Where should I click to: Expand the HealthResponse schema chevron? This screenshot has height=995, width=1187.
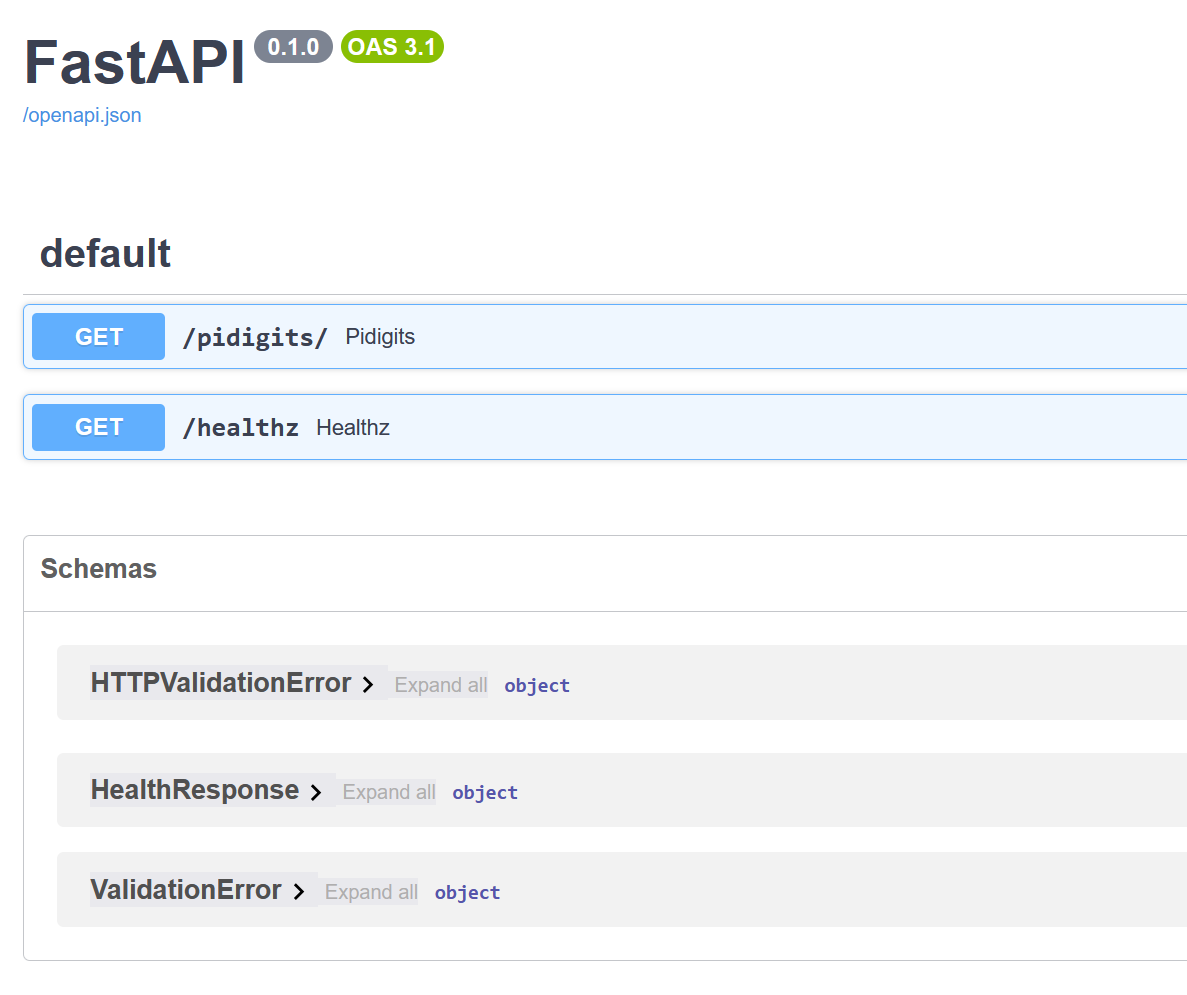(x=316, y=792)
